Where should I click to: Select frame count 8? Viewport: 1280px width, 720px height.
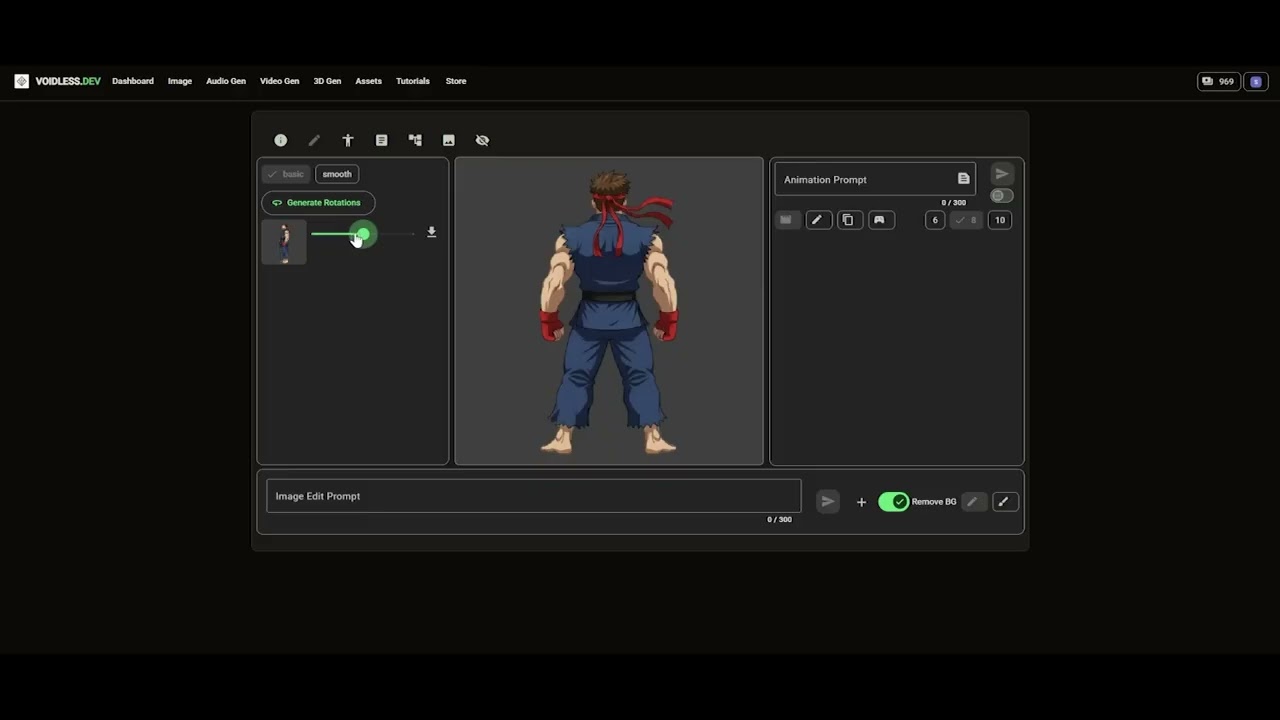[x=966, y=220]
